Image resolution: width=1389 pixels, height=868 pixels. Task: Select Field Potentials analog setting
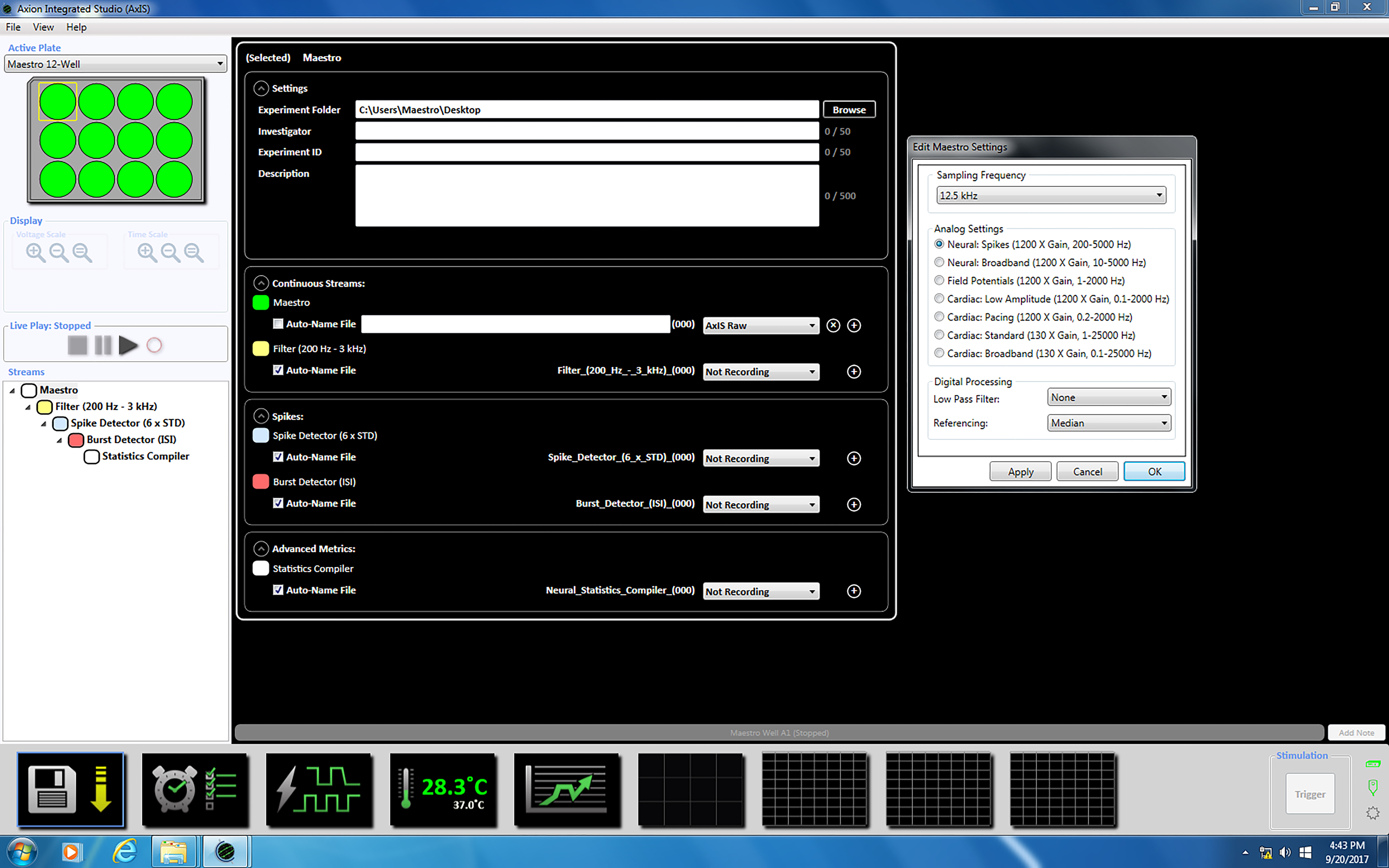pos(939,281)
